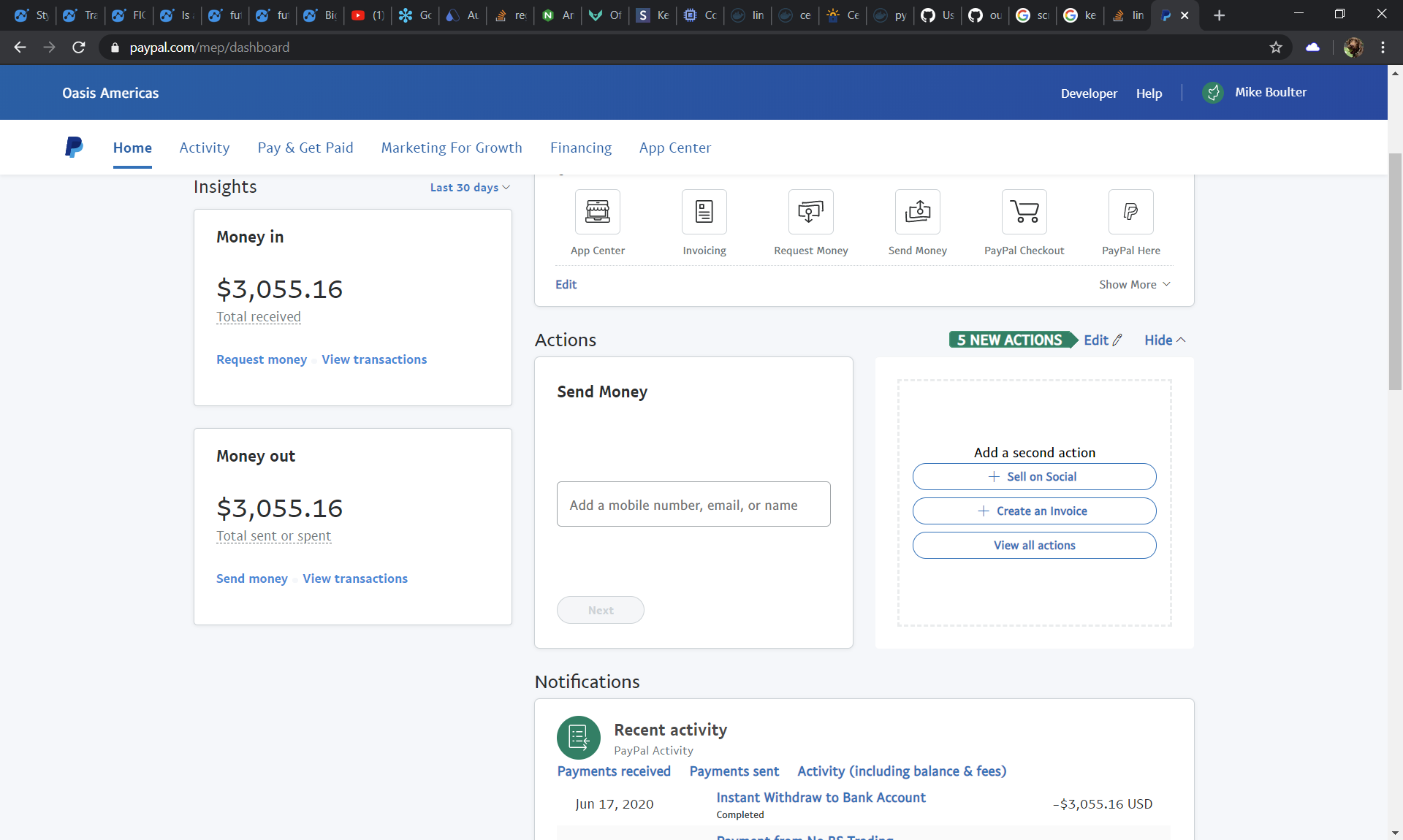Click the Chrome profile picture
The height and width of the screenshot is (840, 1403).
click(x=1353, y=47)
